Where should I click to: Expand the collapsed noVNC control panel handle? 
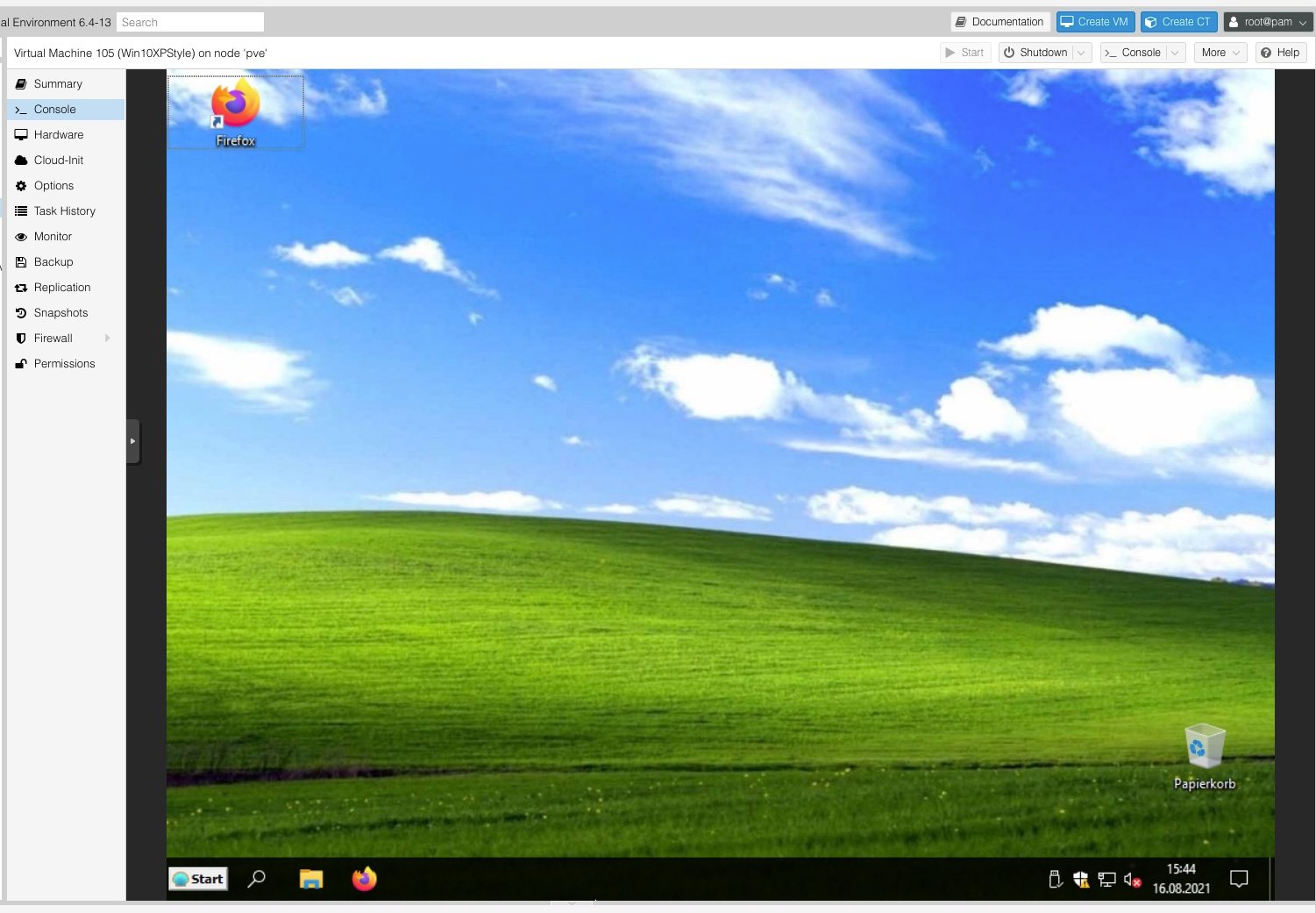(133, 441)
